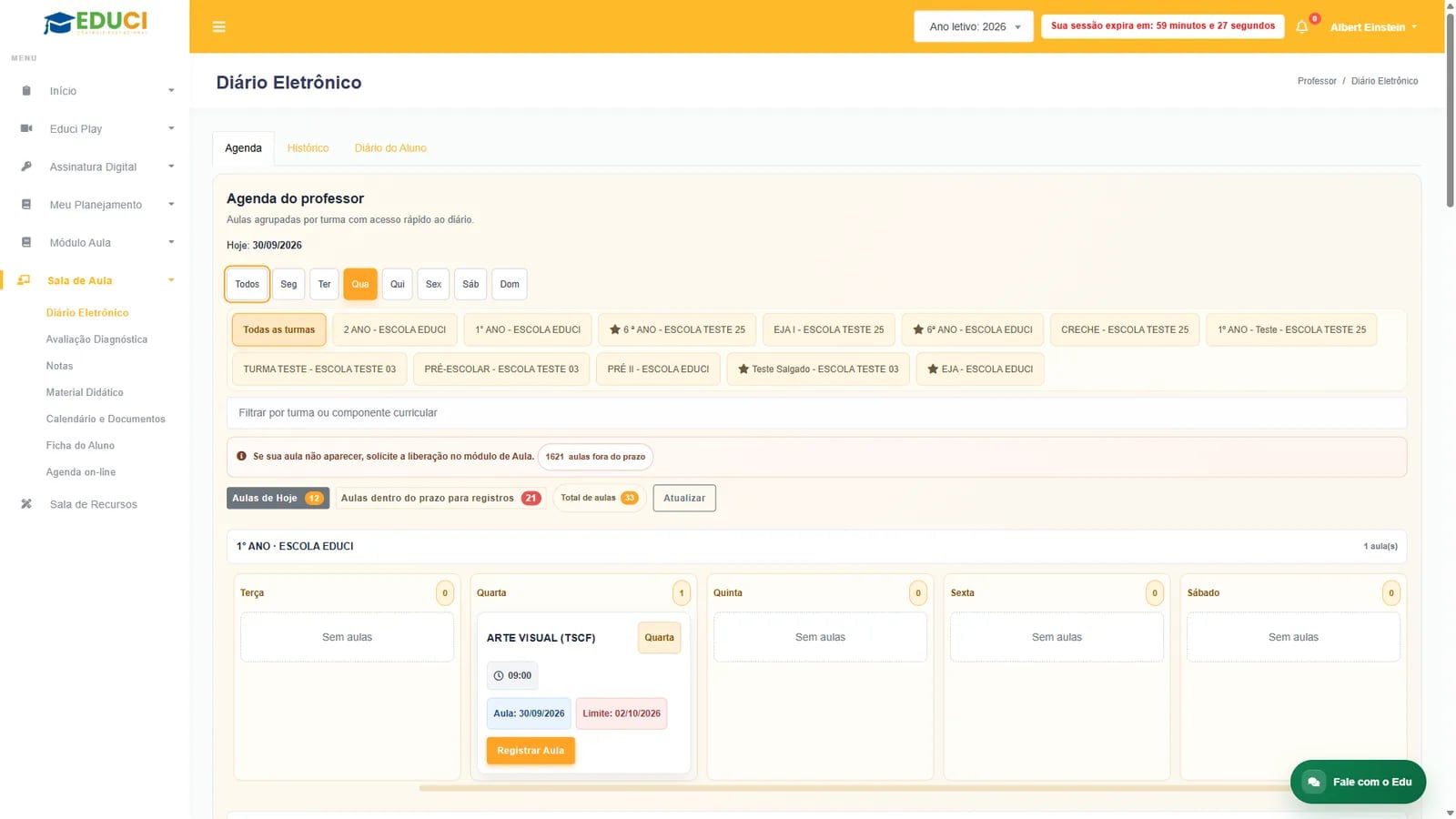Click the hamburger menu icon in header
The height and width of the screenshot is (819, 1456).
click(218, 26)
